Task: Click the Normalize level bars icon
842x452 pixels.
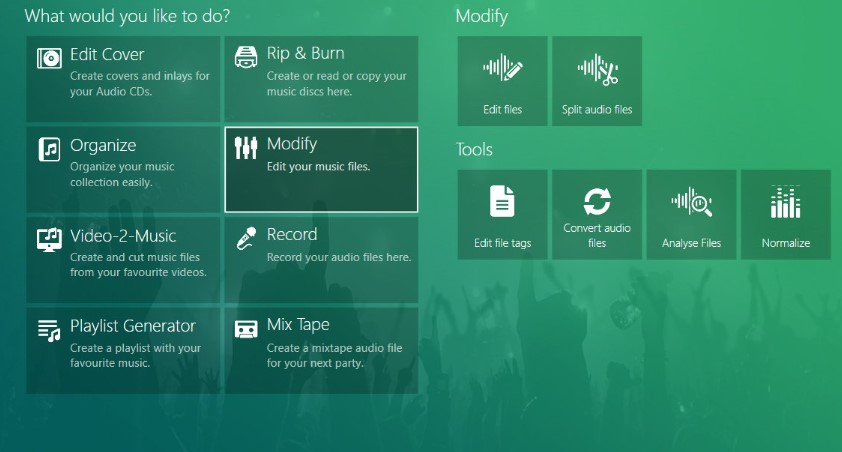Action: coord(786,202)
